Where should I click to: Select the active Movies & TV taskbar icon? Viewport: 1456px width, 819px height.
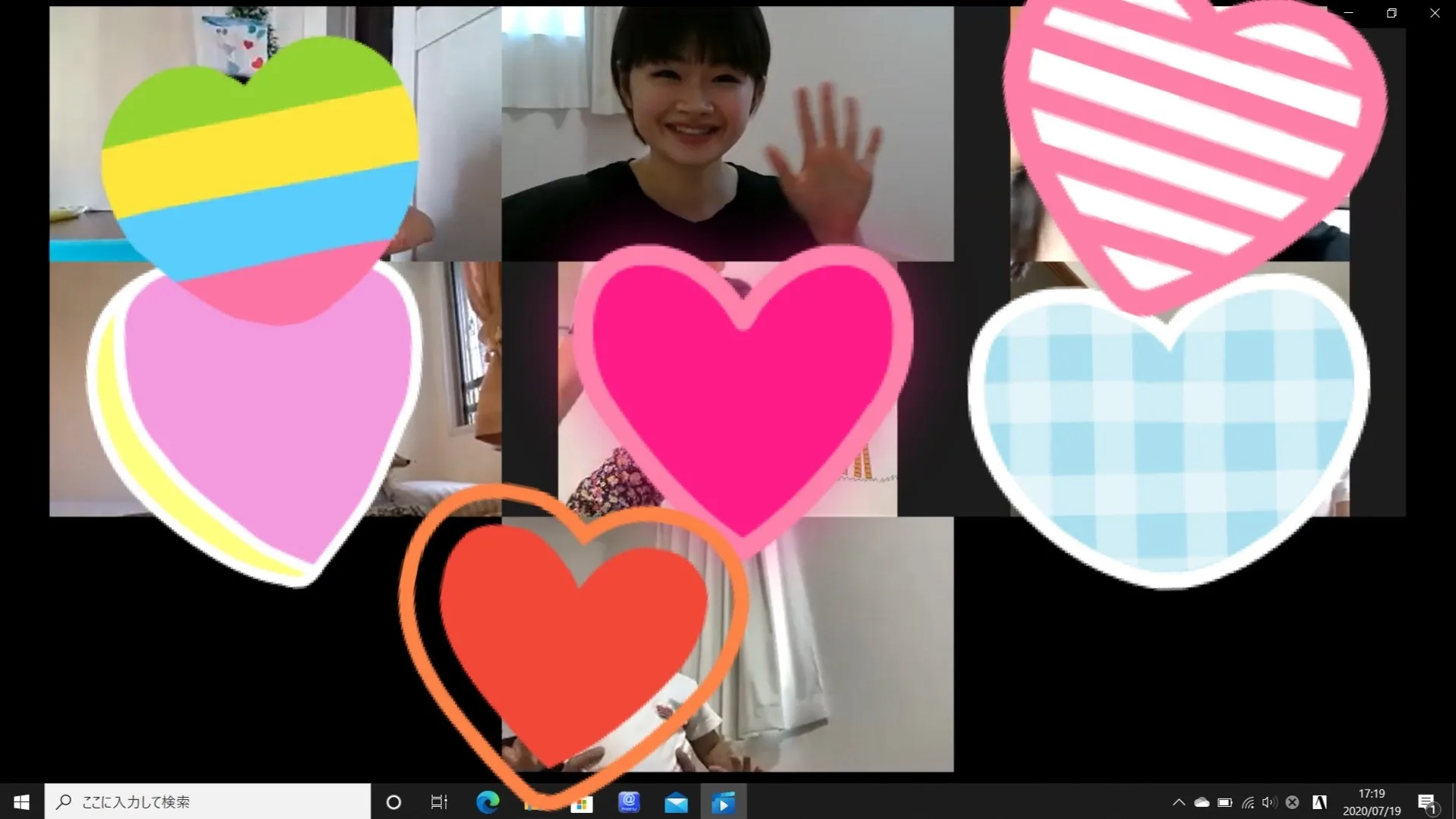pyautogui.click(x=723, y=802)
